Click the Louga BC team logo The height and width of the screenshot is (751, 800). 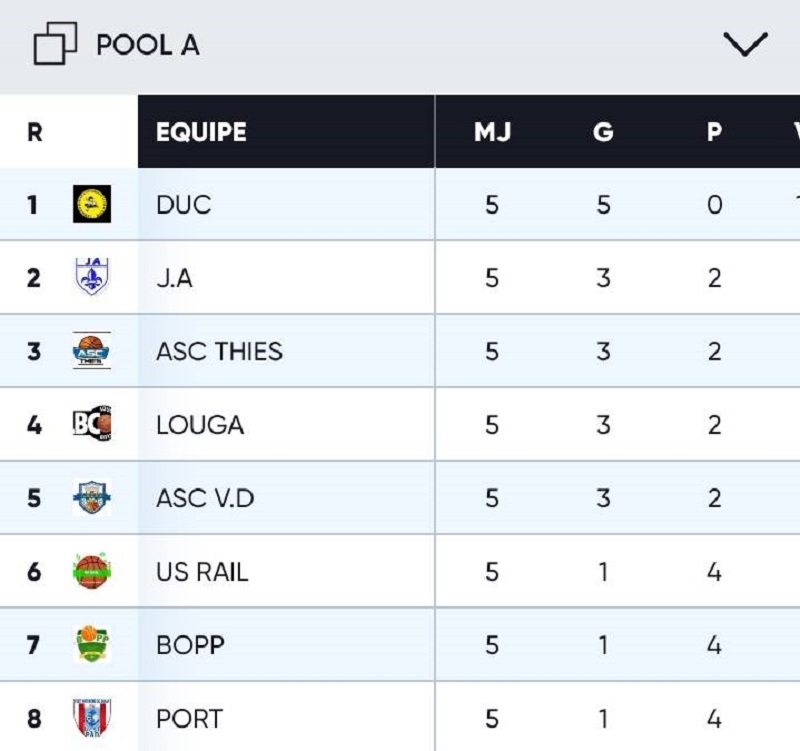(92, 425)
